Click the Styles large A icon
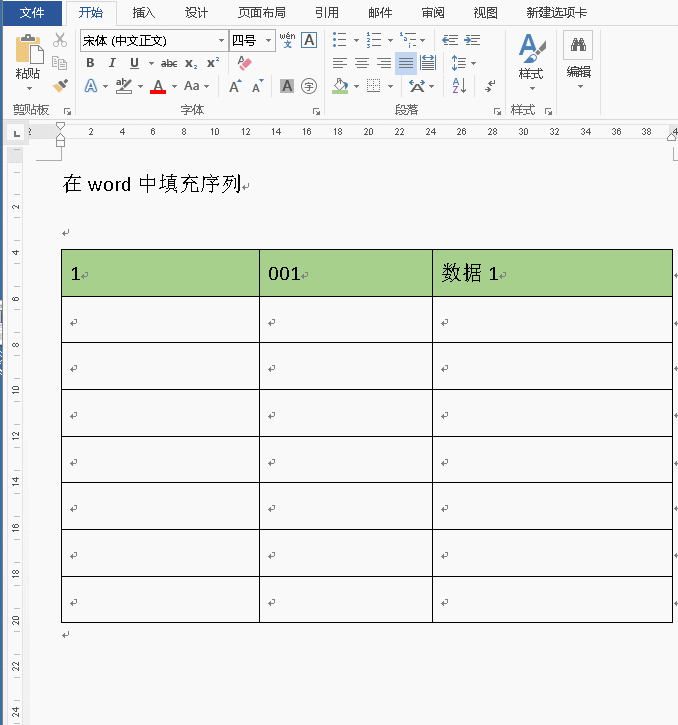This screenshot has height=725, width=678. (x=531, y=48)
